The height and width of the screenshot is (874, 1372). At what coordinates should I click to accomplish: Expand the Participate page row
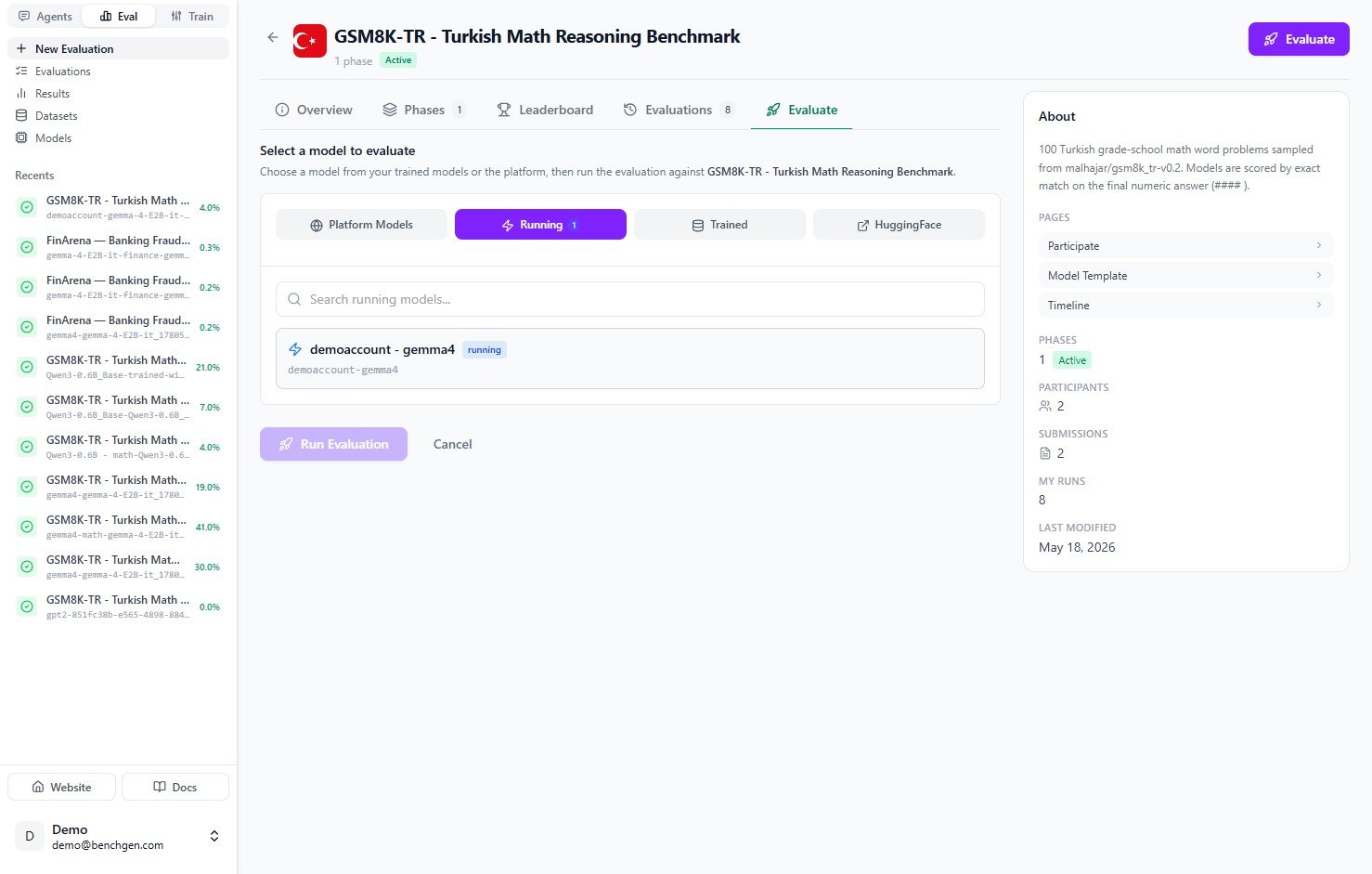pos(1185,245)
